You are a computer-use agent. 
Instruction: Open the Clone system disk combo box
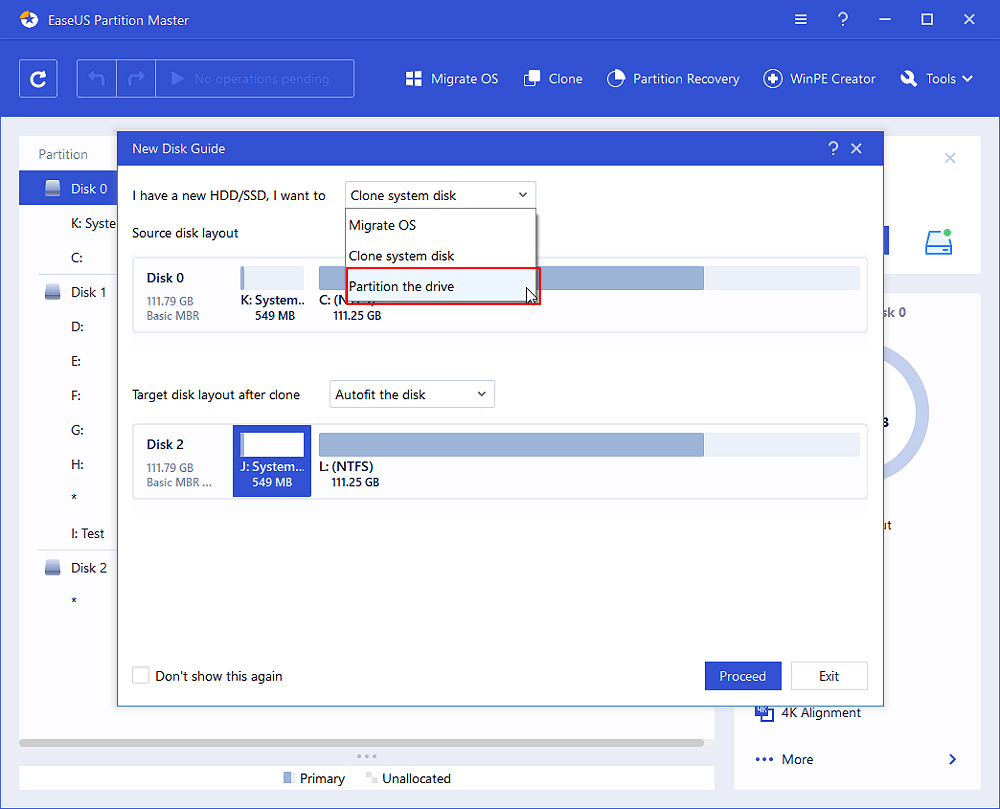(x=440, y=196)
